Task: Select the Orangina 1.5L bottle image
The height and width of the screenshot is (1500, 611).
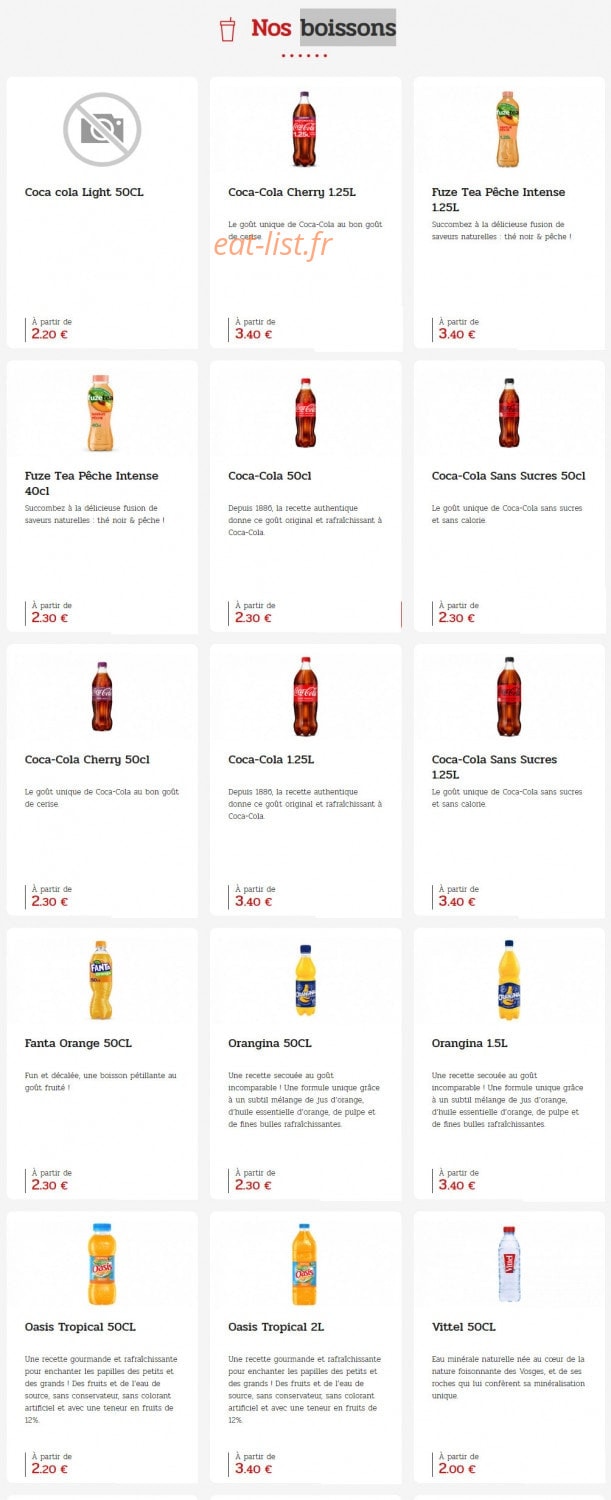Action: point(509,980)
